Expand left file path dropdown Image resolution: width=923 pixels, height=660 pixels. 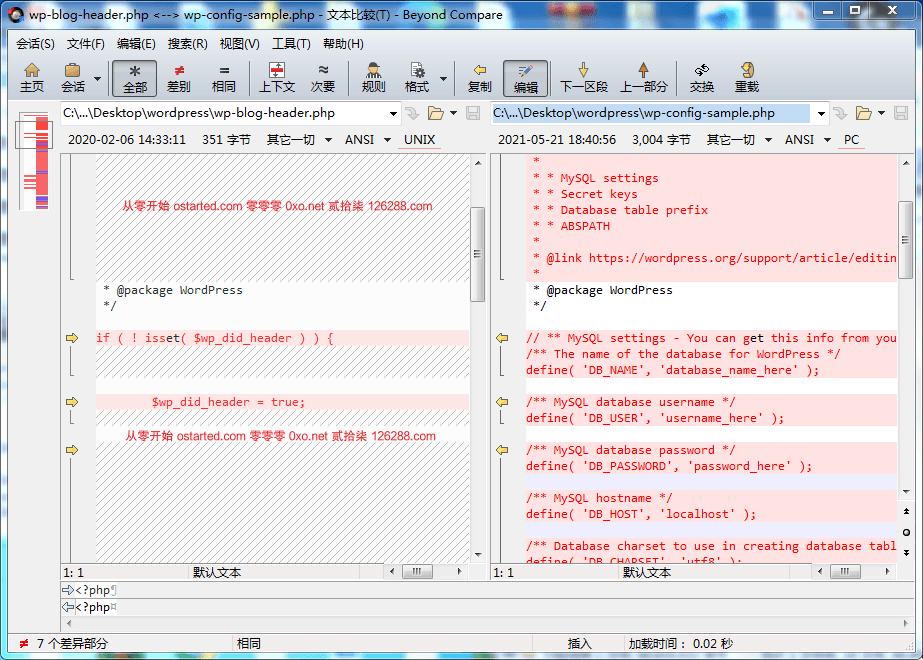click(393, 114)
